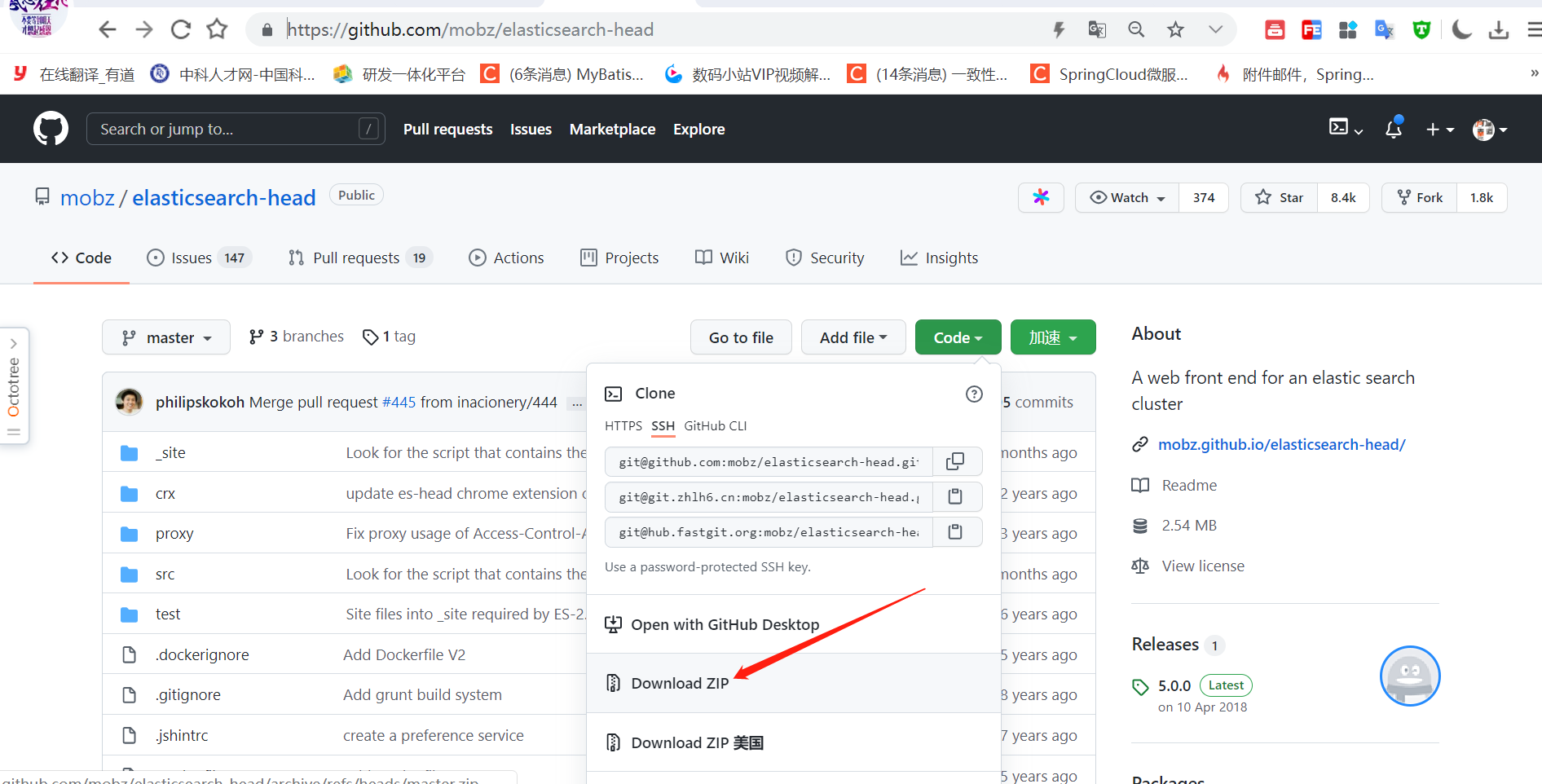Open the _site folder
Viewport: 1542px width, 784px height.
(170, 452)
